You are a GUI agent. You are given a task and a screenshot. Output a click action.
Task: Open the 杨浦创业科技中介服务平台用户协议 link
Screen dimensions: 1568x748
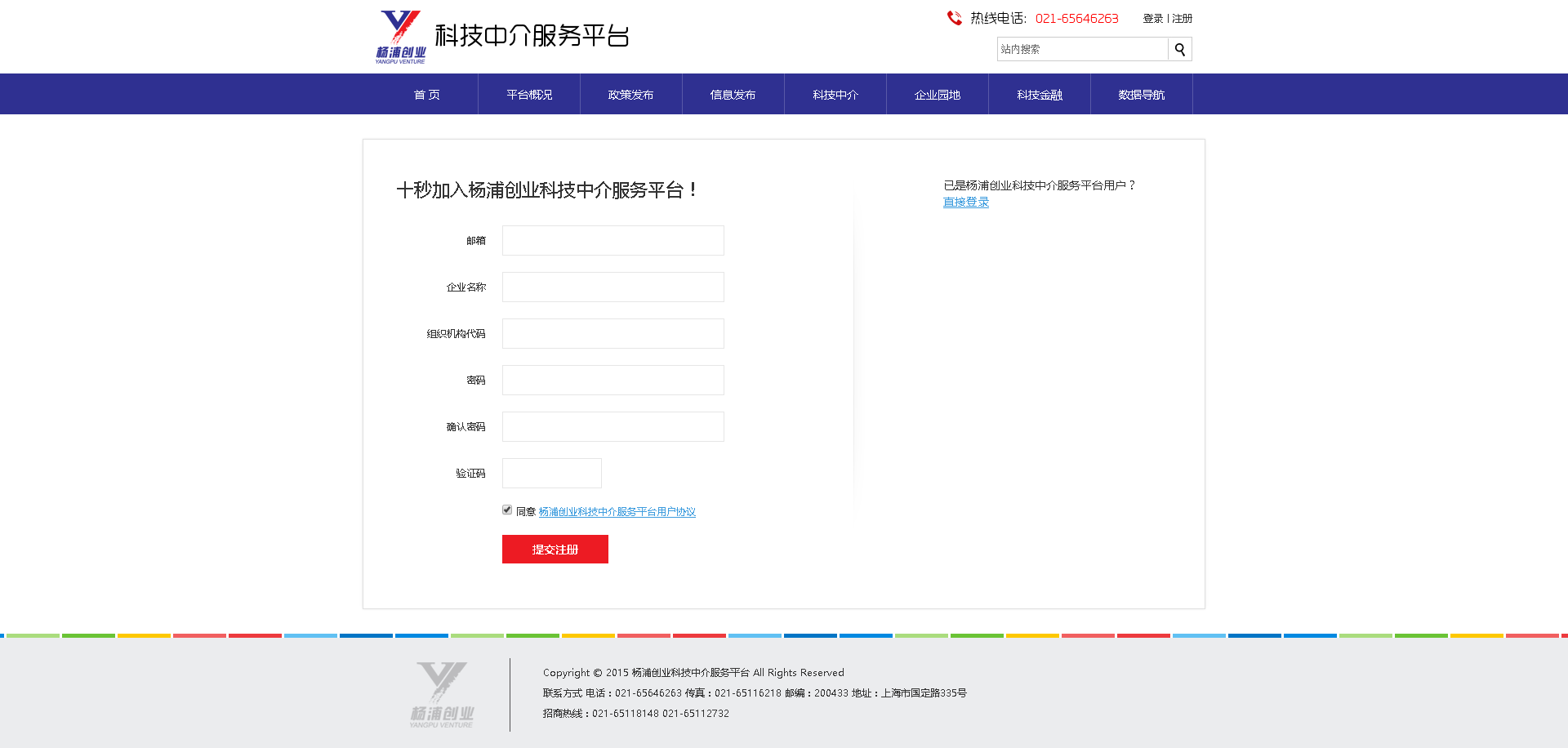[617, 512]
